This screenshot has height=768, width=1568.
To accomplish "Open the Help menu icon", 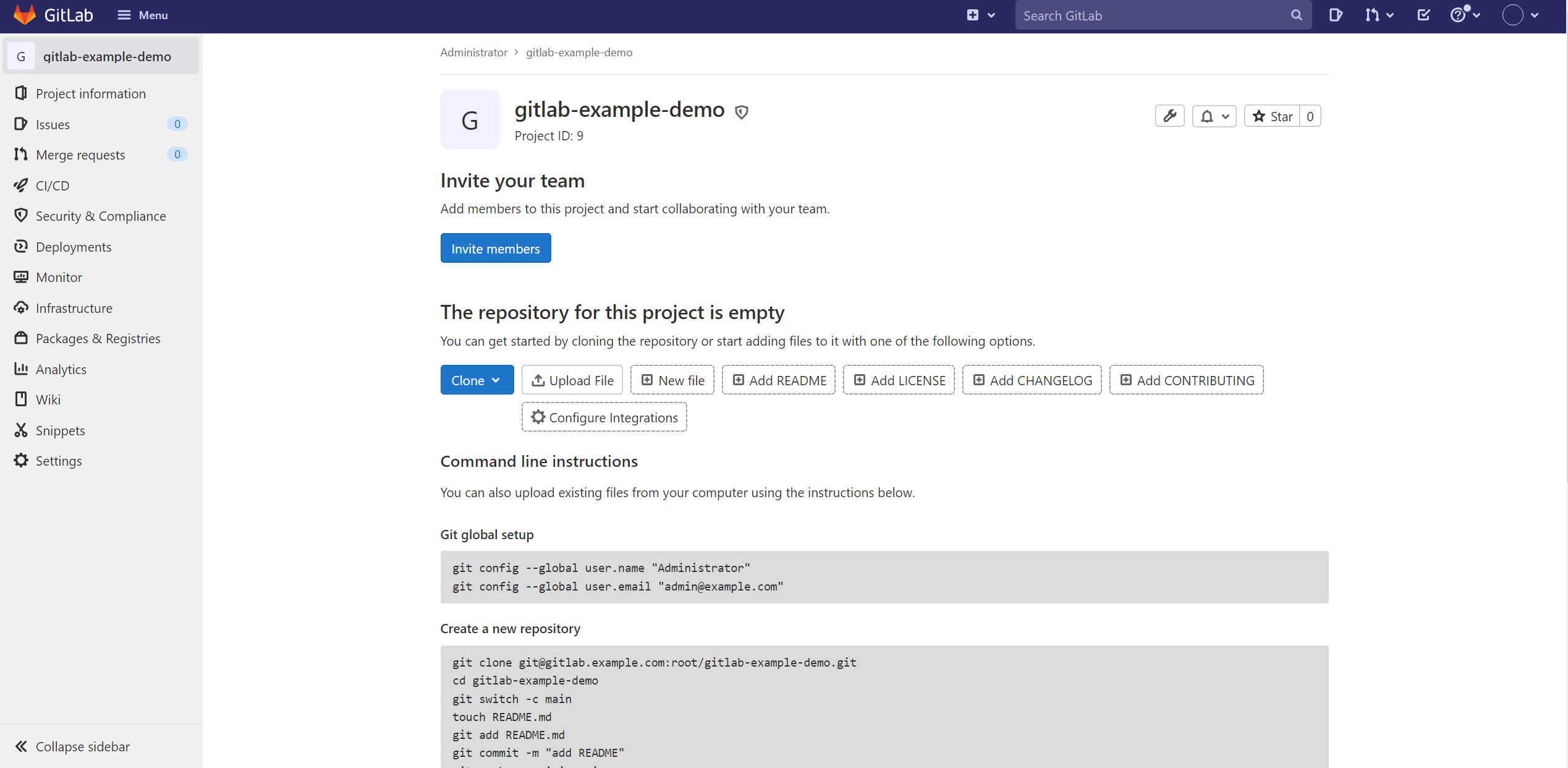I will pos(1465,15).
